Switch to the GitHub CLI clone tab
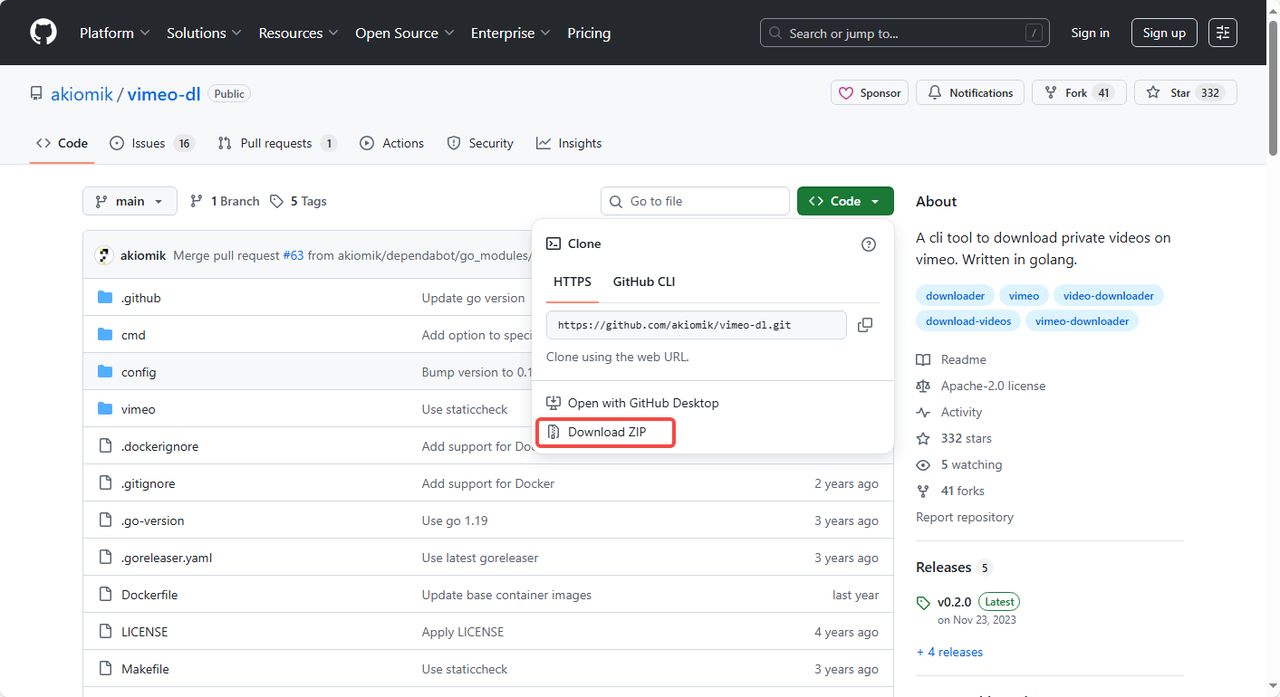1280x697 pixels. [643, 282]
